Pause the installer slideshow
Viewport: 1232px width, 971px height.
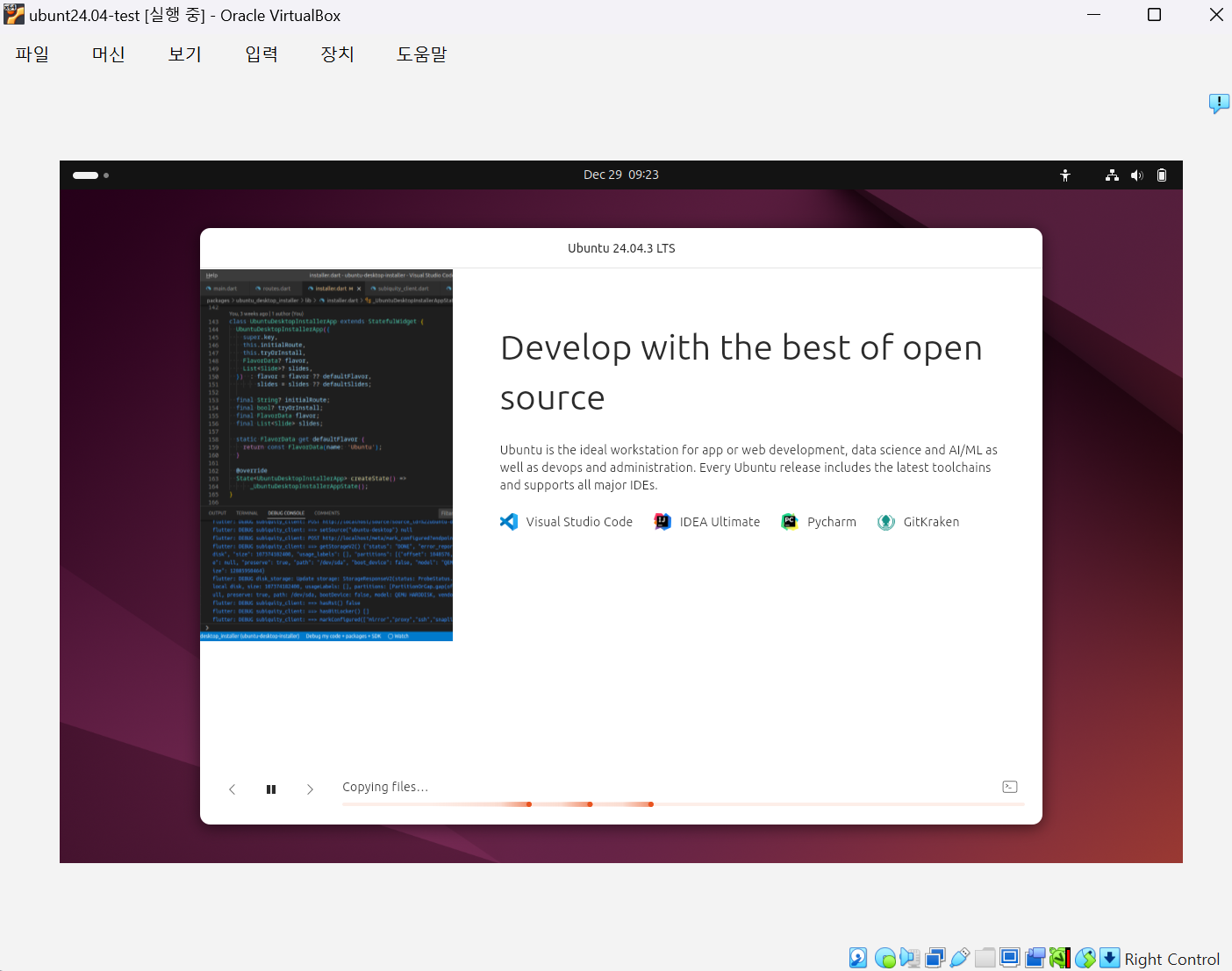coord(271,789)
